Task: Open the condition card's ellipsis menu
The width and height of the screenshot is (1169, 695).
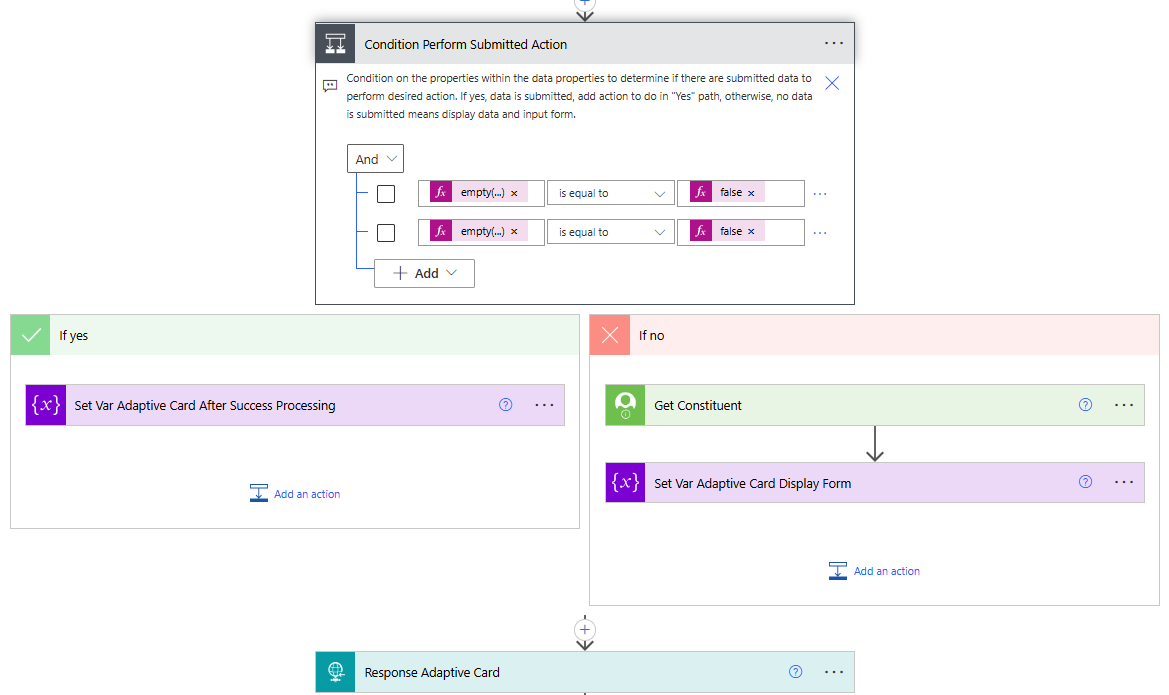Action: point(834,43)
